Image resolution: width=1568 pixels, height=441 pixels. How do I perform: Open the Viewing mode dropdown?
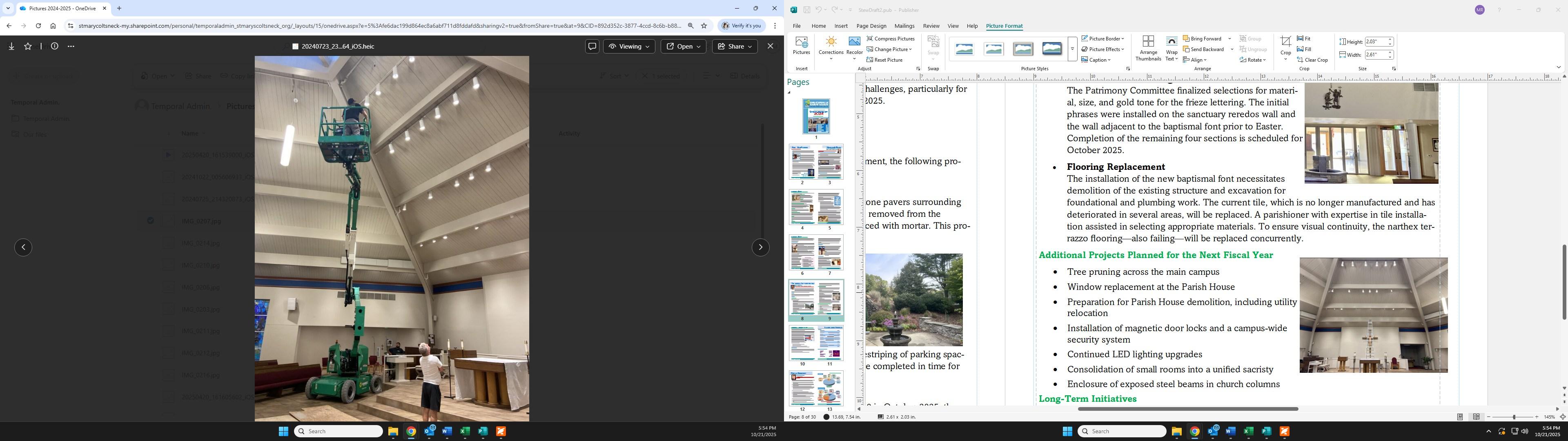[x=629, y=46]
